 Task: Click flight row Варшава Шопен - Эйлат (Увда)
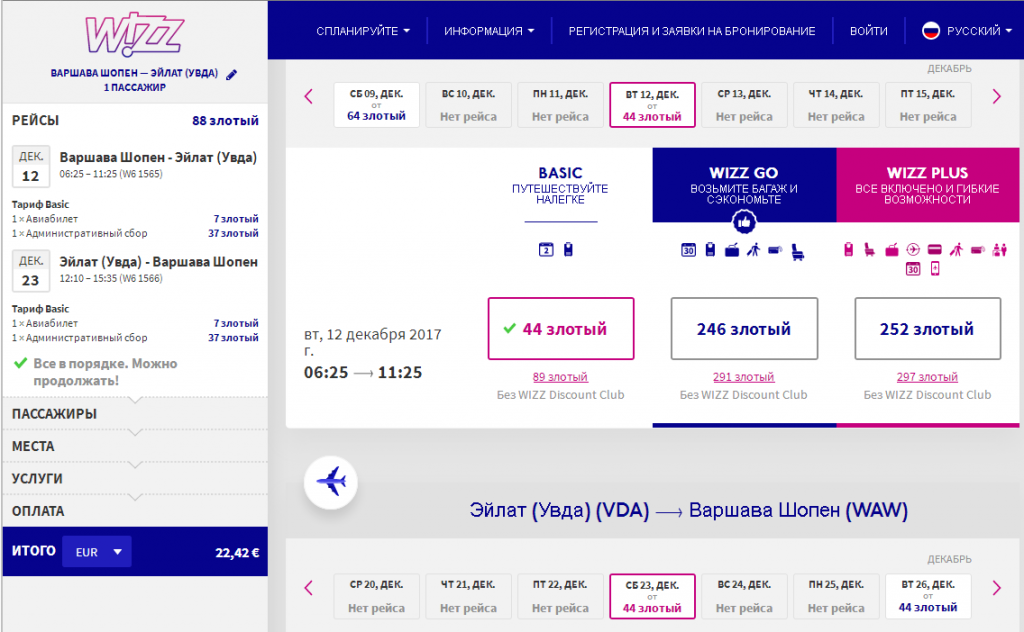[135, 165]
